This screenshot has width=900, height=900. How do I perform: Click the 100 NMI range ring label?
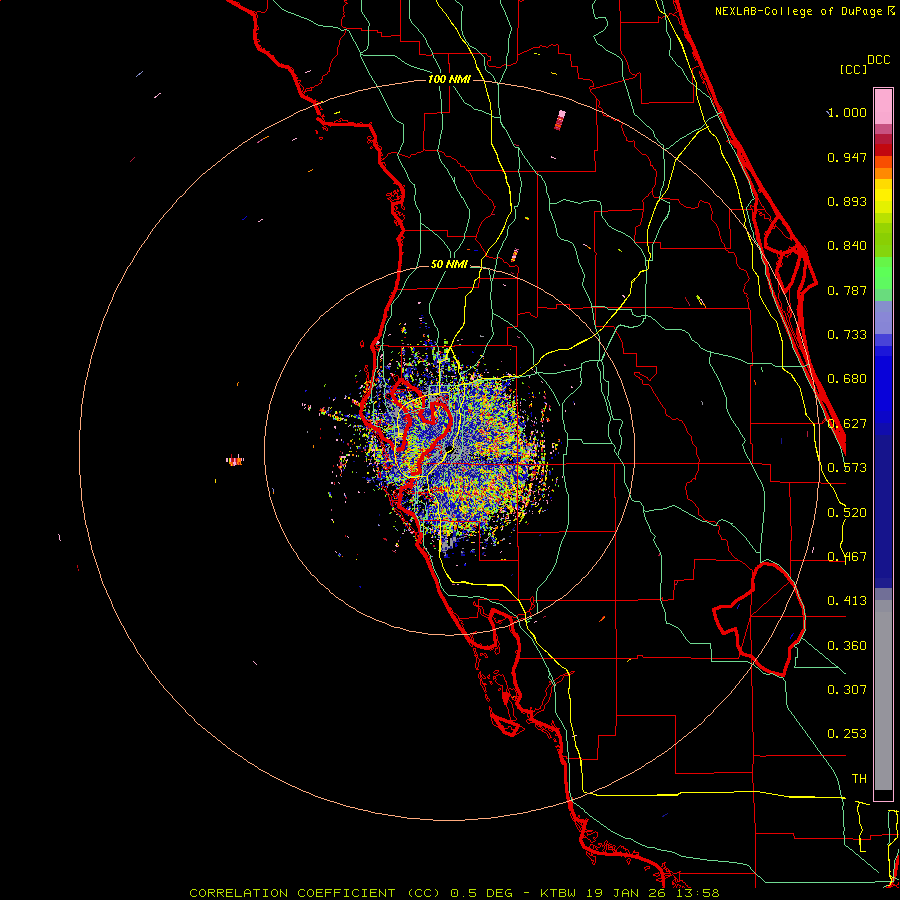coord(449,79)
